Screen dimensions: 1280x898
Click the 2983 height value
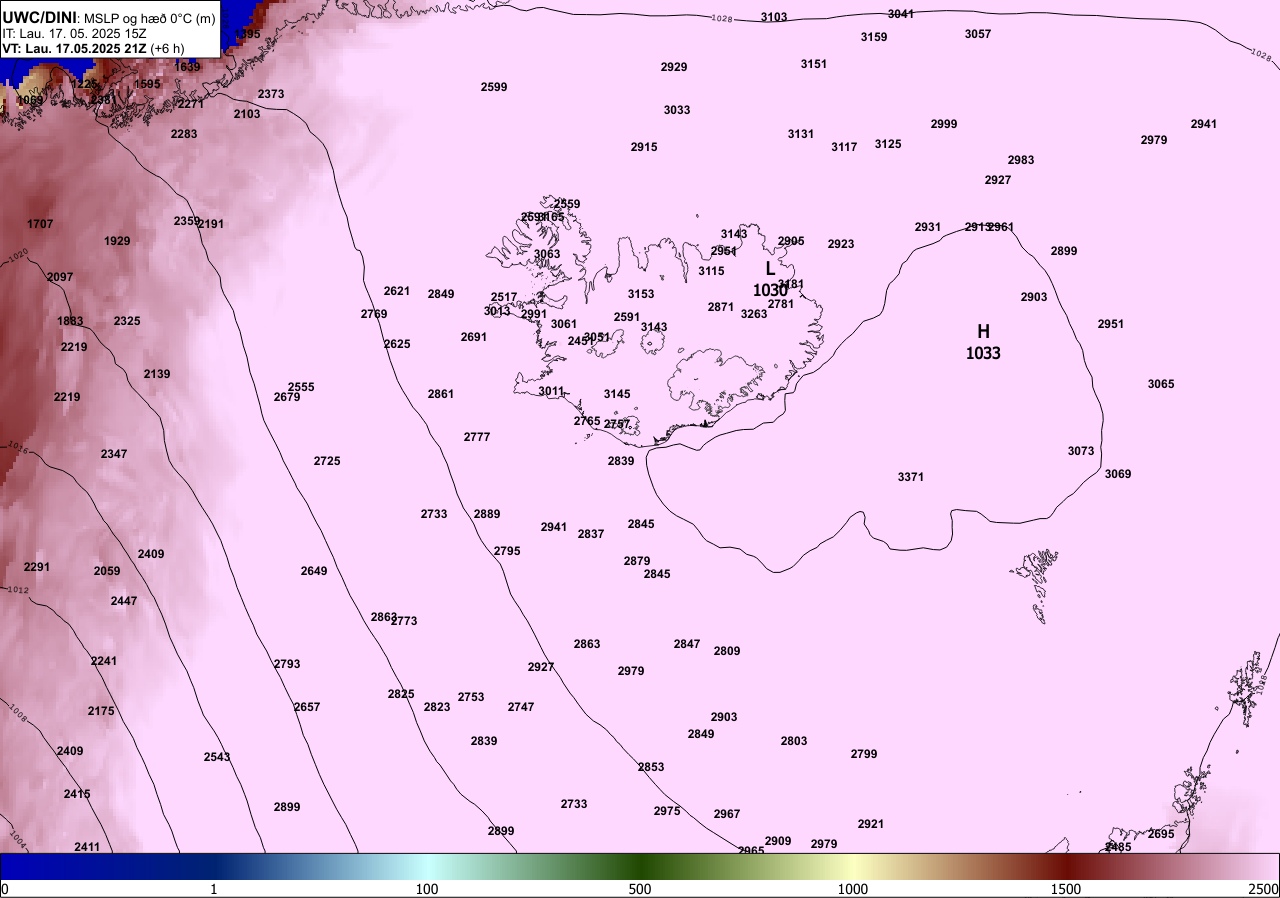click(x=1021, y=160)
